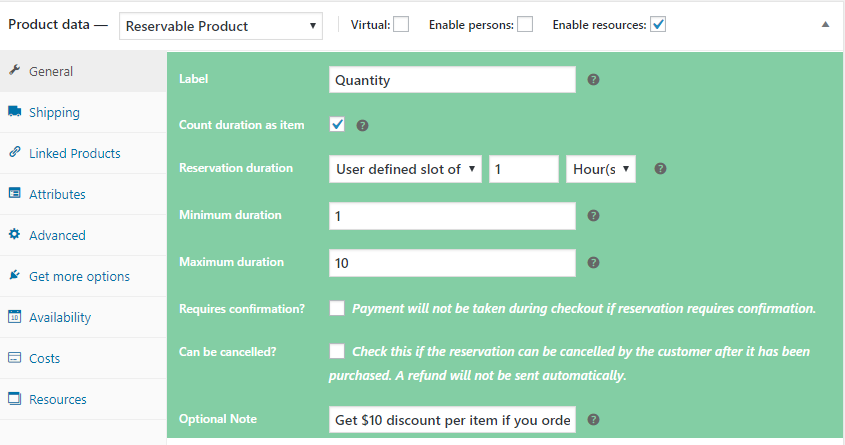This screenshot has height=445, width=845.
Task: Click the wrench icon beside General
Action: pos(14,71)
